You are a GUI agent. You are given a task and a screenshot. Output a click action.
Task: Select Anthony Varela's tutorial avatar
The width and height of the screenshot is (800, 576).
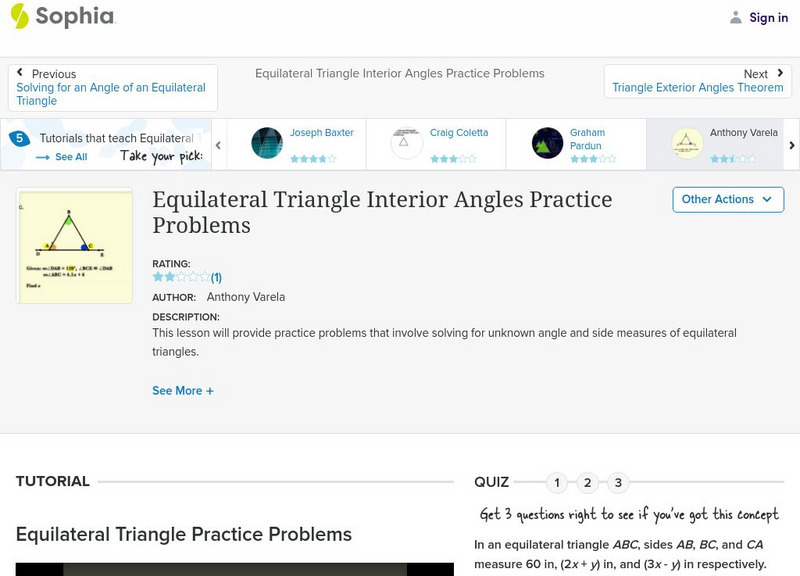pos(687,143)
